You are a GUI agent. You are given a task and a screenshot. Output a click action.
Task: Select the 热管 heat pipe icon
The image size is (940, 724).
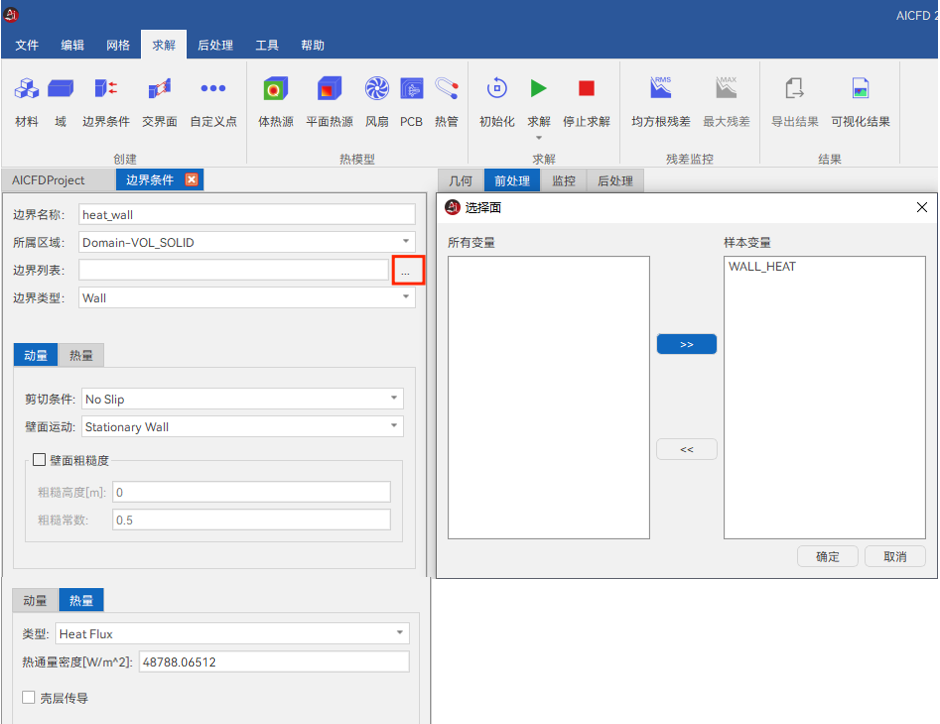tap(447, 89)
